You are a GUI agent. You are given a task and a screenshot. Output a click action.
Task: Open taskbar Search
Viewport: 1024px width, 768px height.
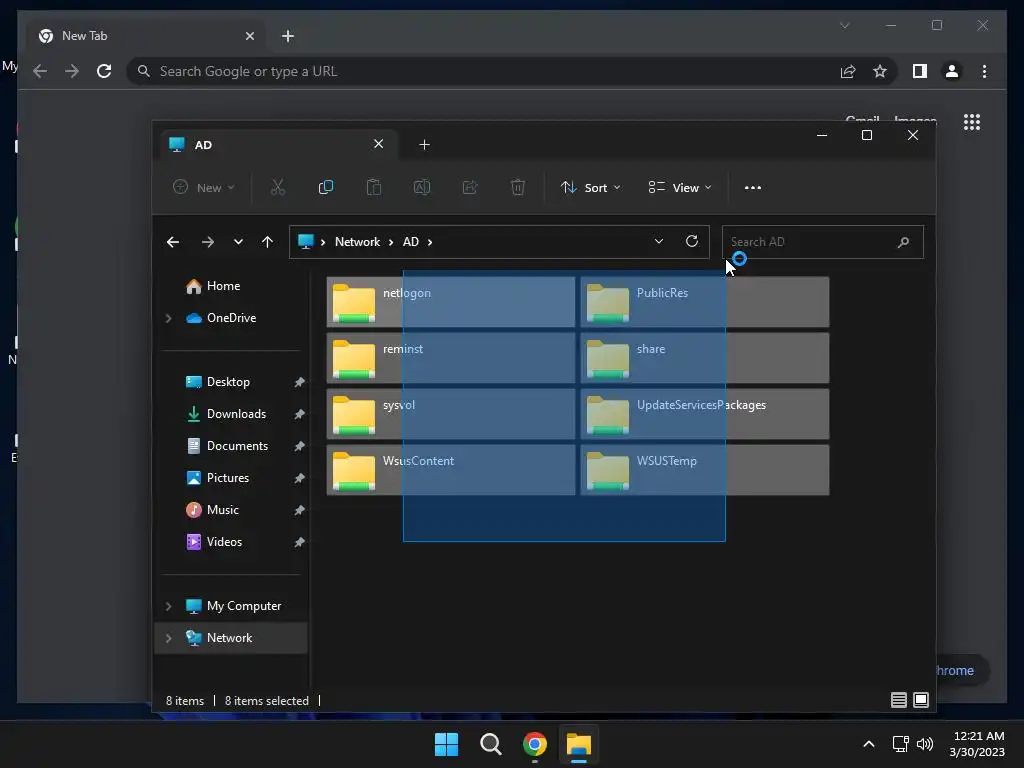coord(490,744)
